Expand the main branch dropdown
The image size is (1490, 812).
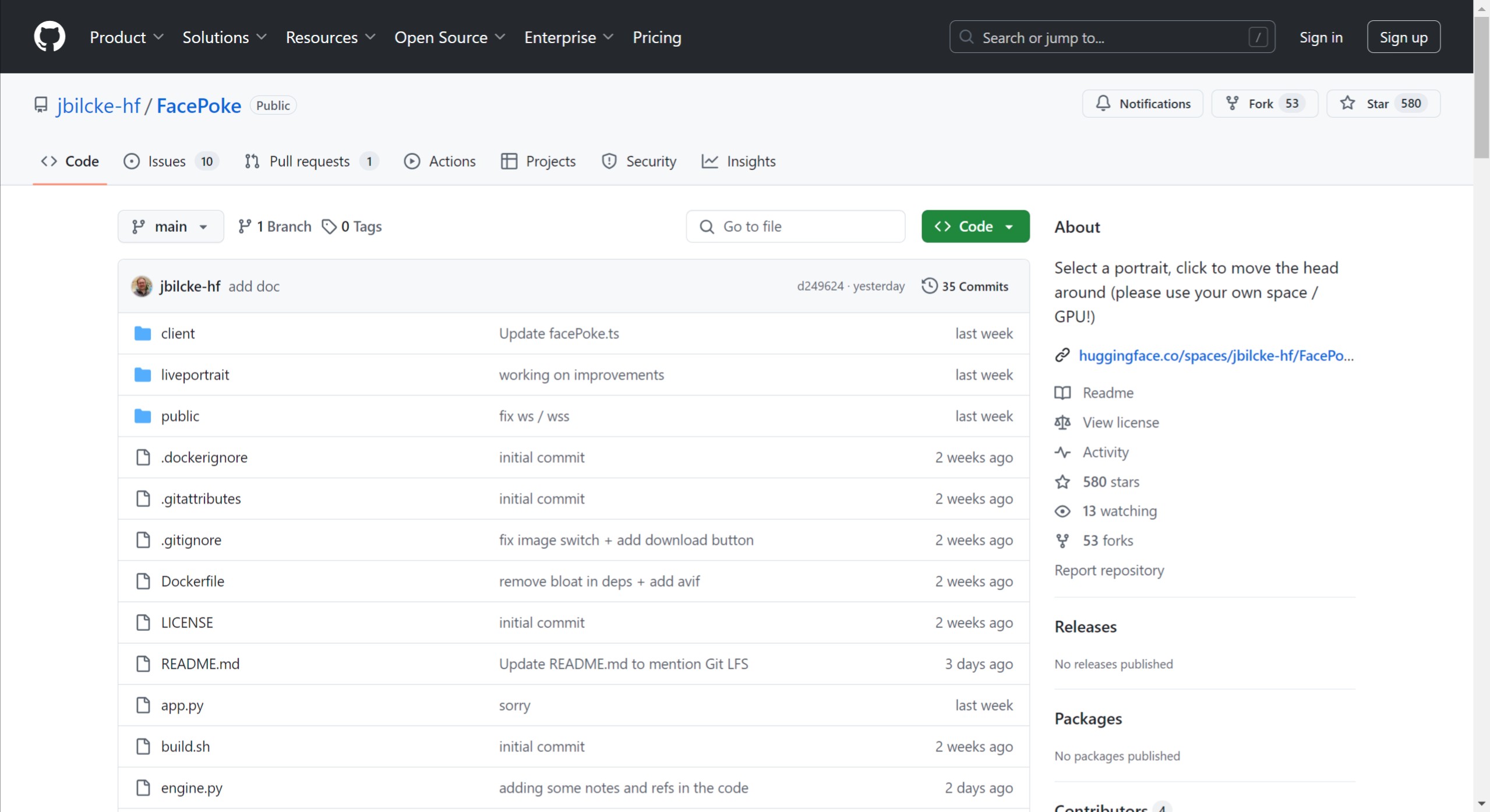(x=170, y=227)
